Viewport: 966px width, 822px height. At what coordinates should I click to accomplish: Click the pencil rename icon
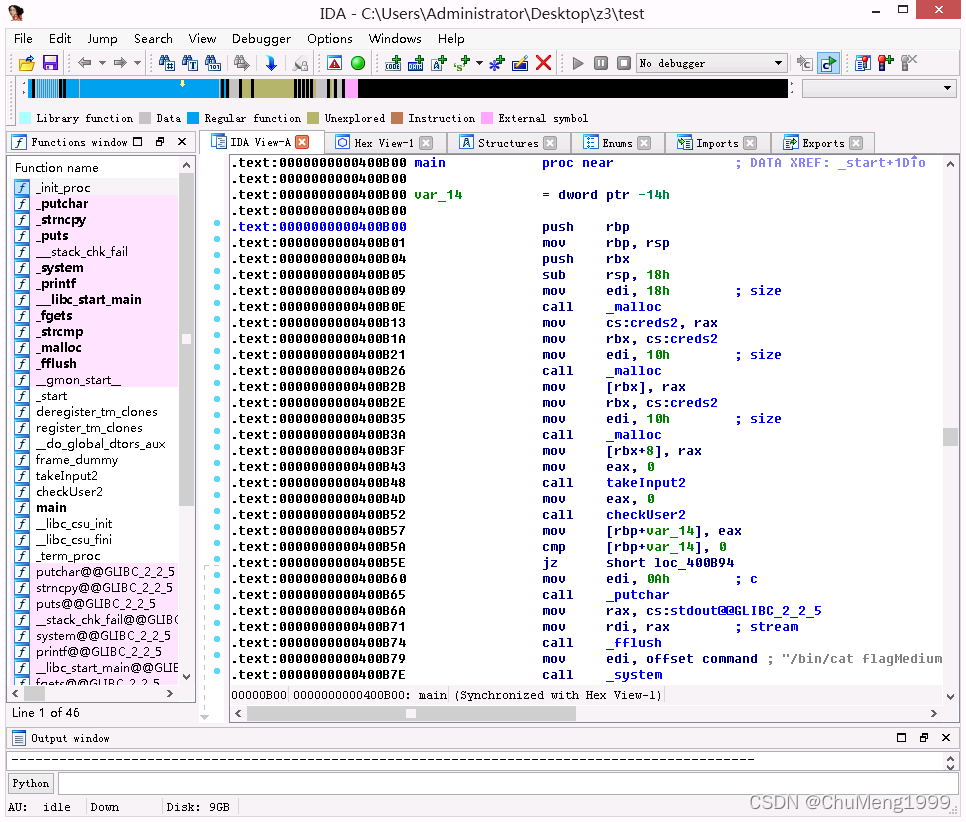coord(520,63)
